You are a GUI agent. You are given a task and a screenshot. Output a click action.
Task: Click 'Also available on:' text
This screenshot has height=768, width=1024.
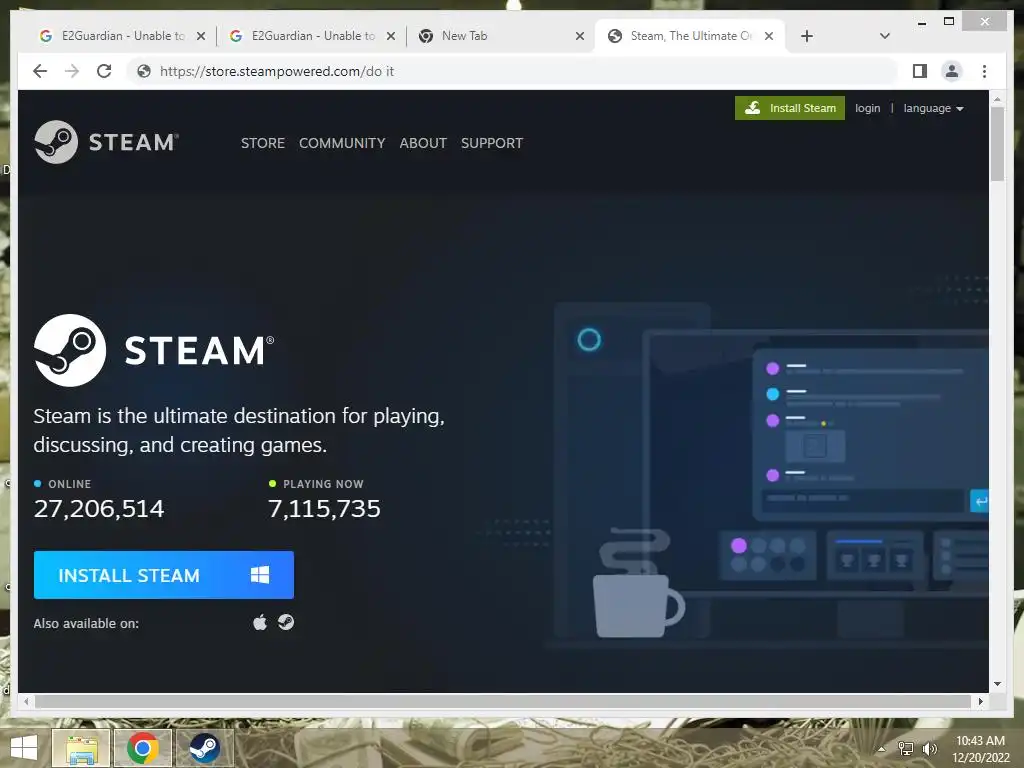(x=86, y=623)
